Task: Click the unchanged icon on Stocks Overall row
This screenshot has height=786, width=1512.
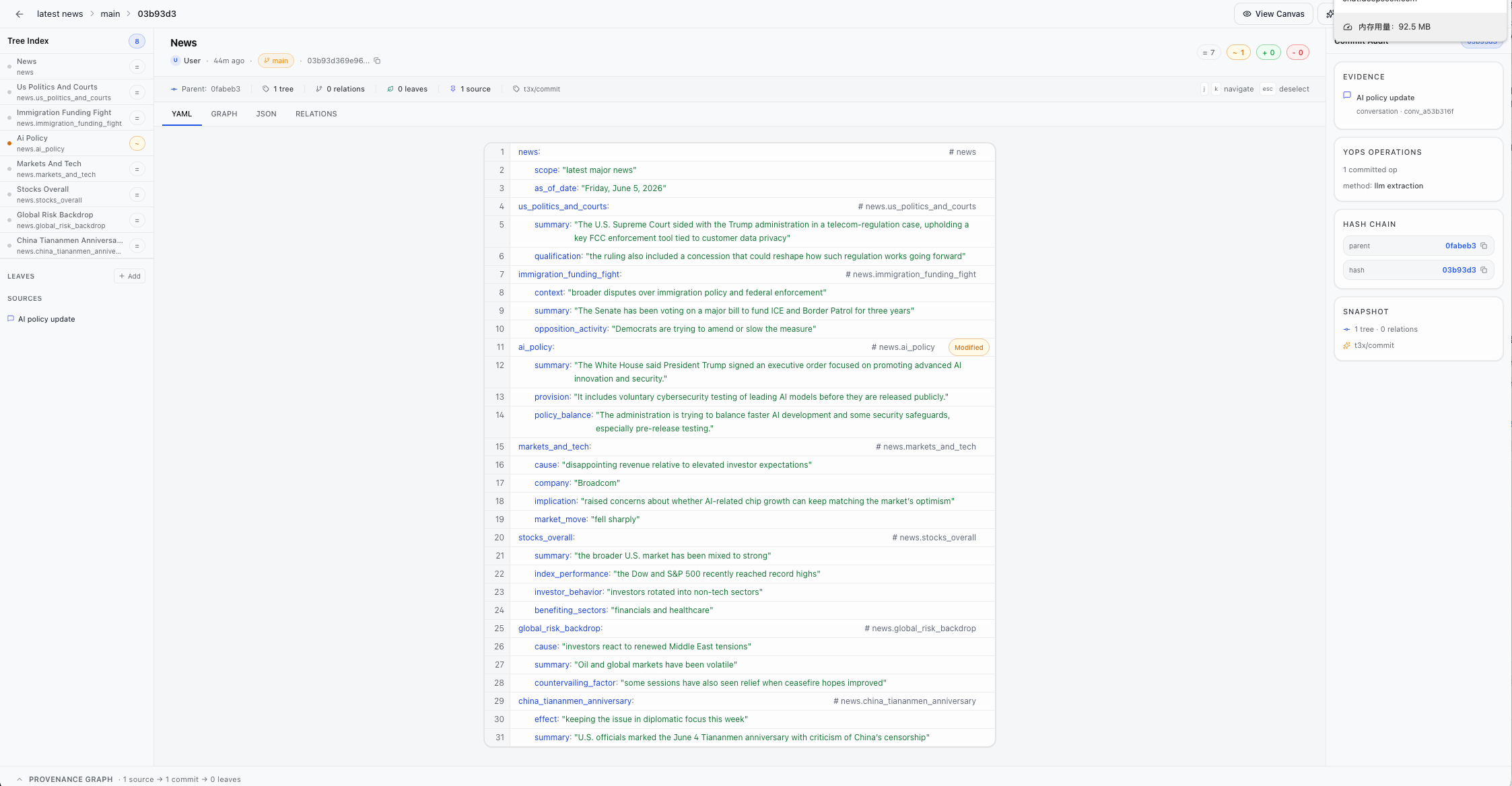Action: pyautogui.click(x=137, y=194)
